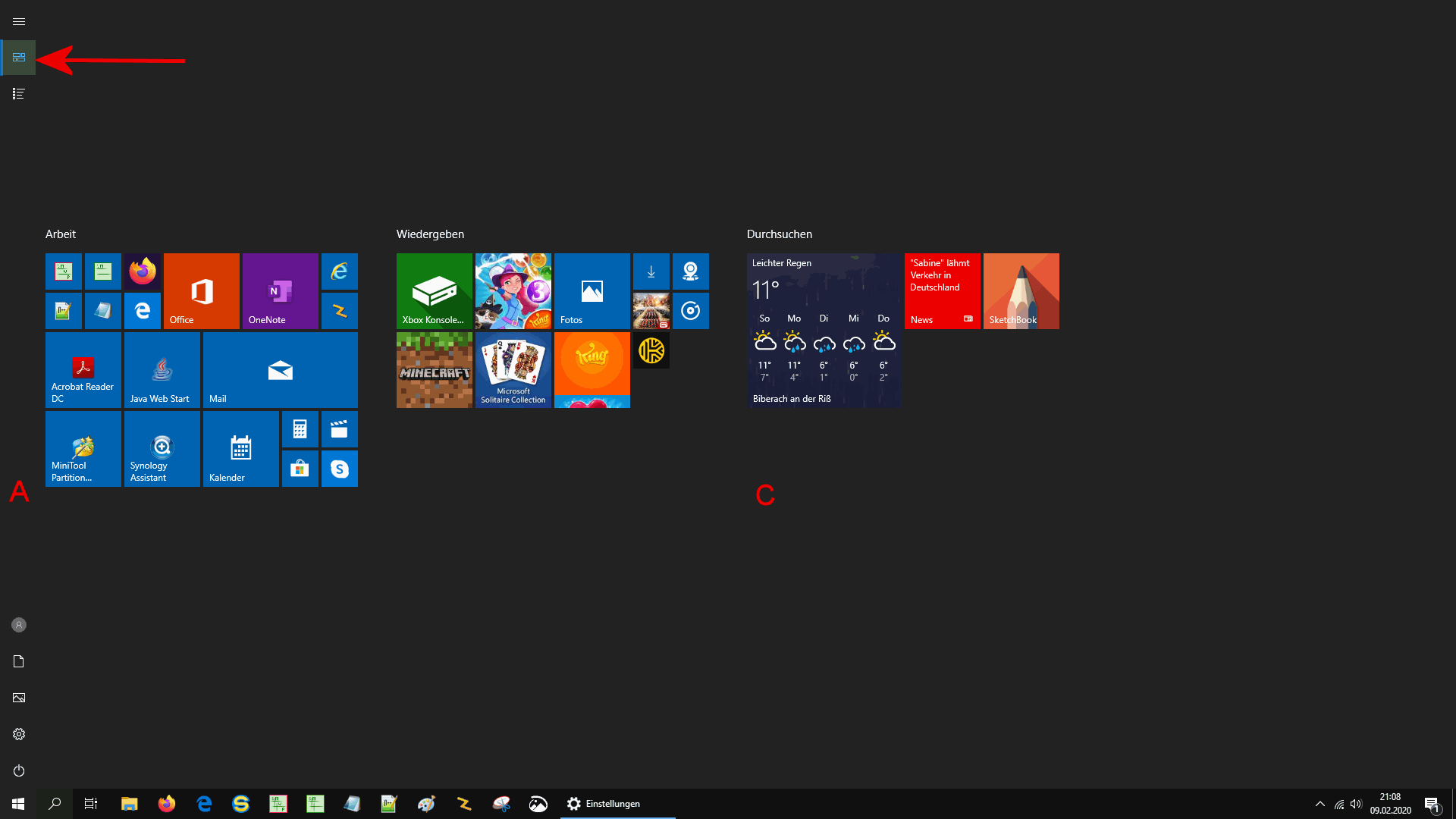Switch to the All apps list view

(19, 94)
